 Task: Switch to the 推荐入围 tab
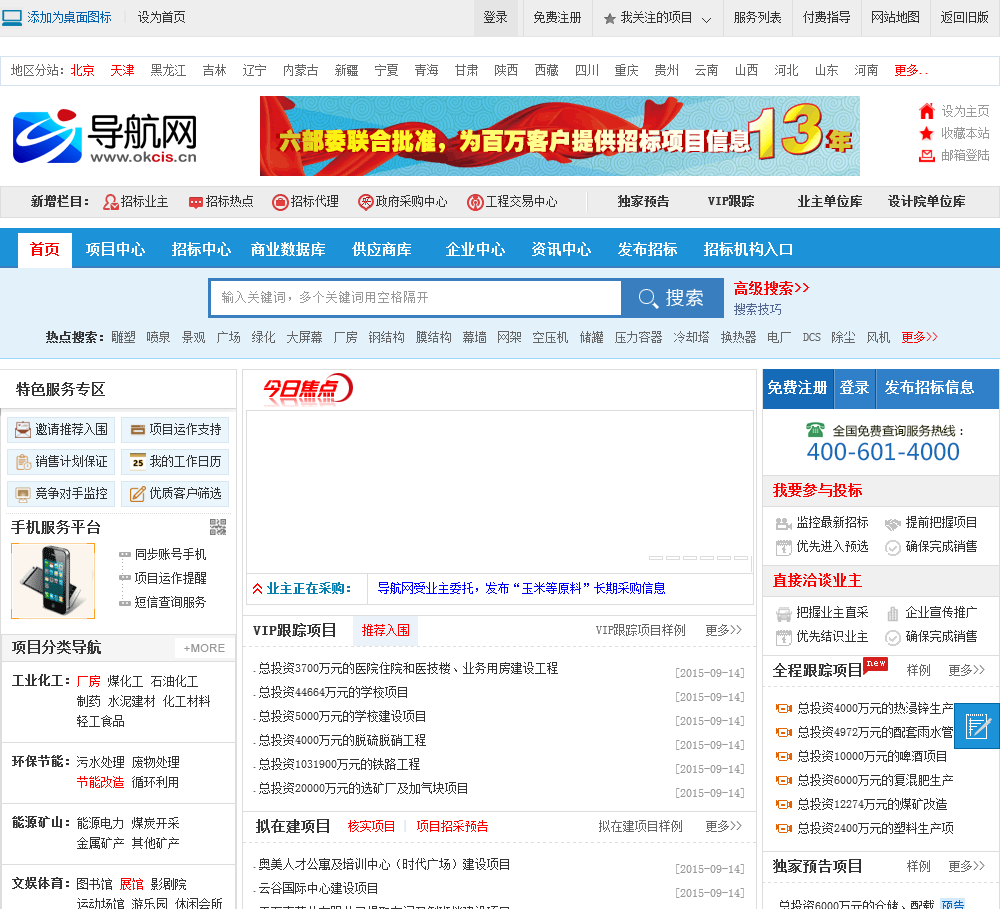point(385,630)
